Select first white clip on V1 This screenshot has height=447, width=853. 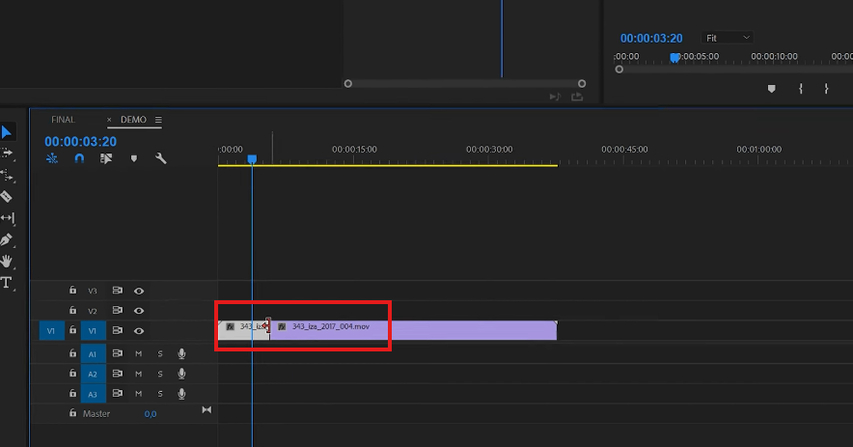243,331
